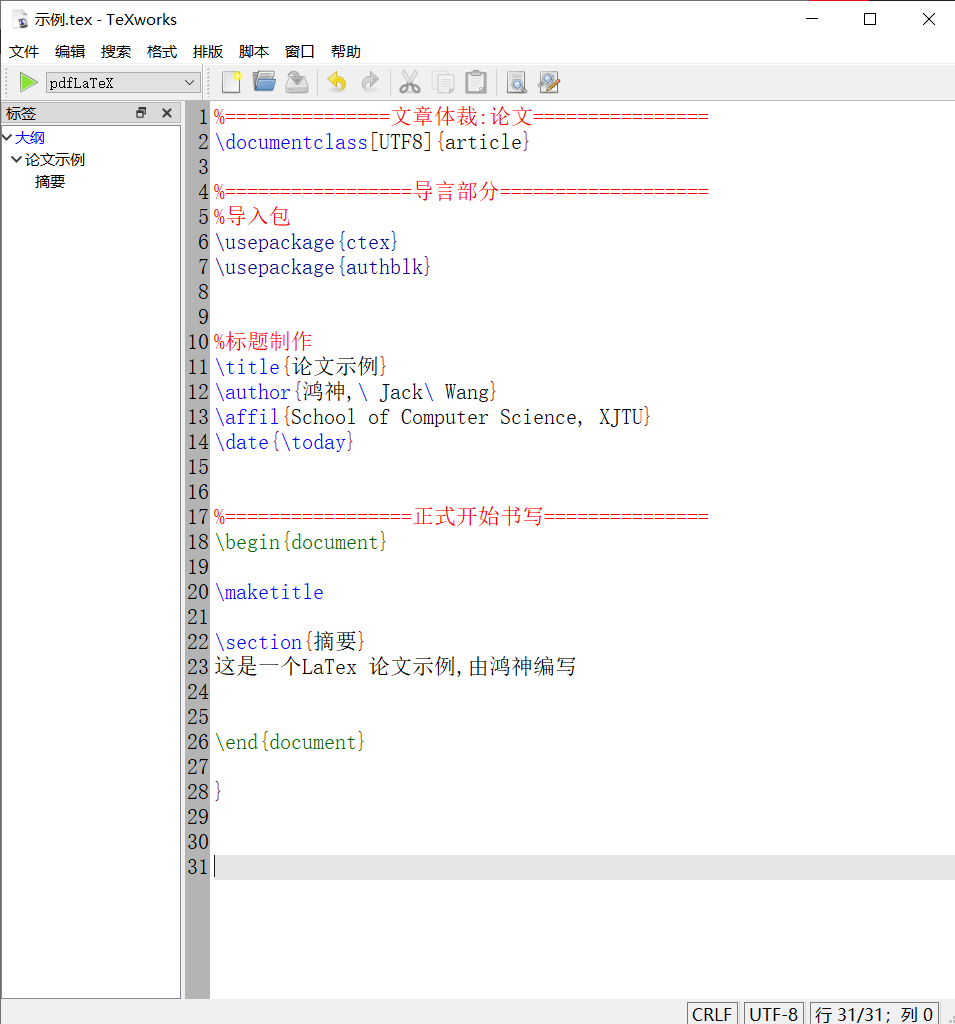This screenshot has height=1024, width=955.
Task: Click stray closing brace on line 28
Action: point(218,792)
